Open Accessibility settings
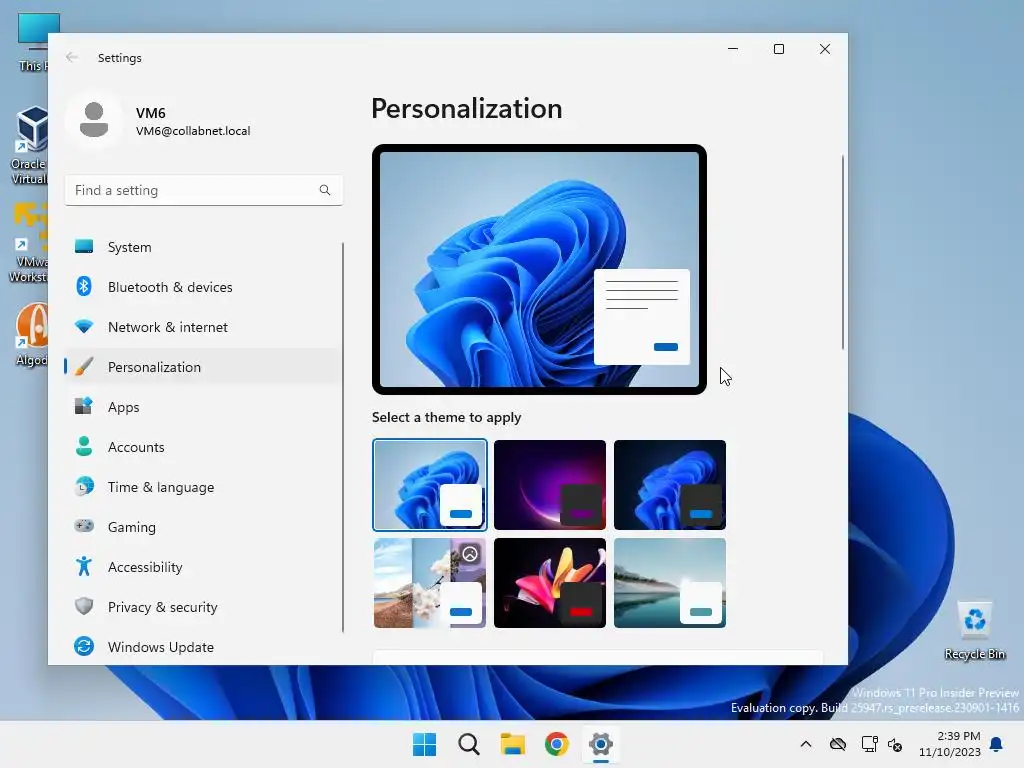The width and height of the screenshot is (1024, 768). pyautogui.click(x=202, y=566)
